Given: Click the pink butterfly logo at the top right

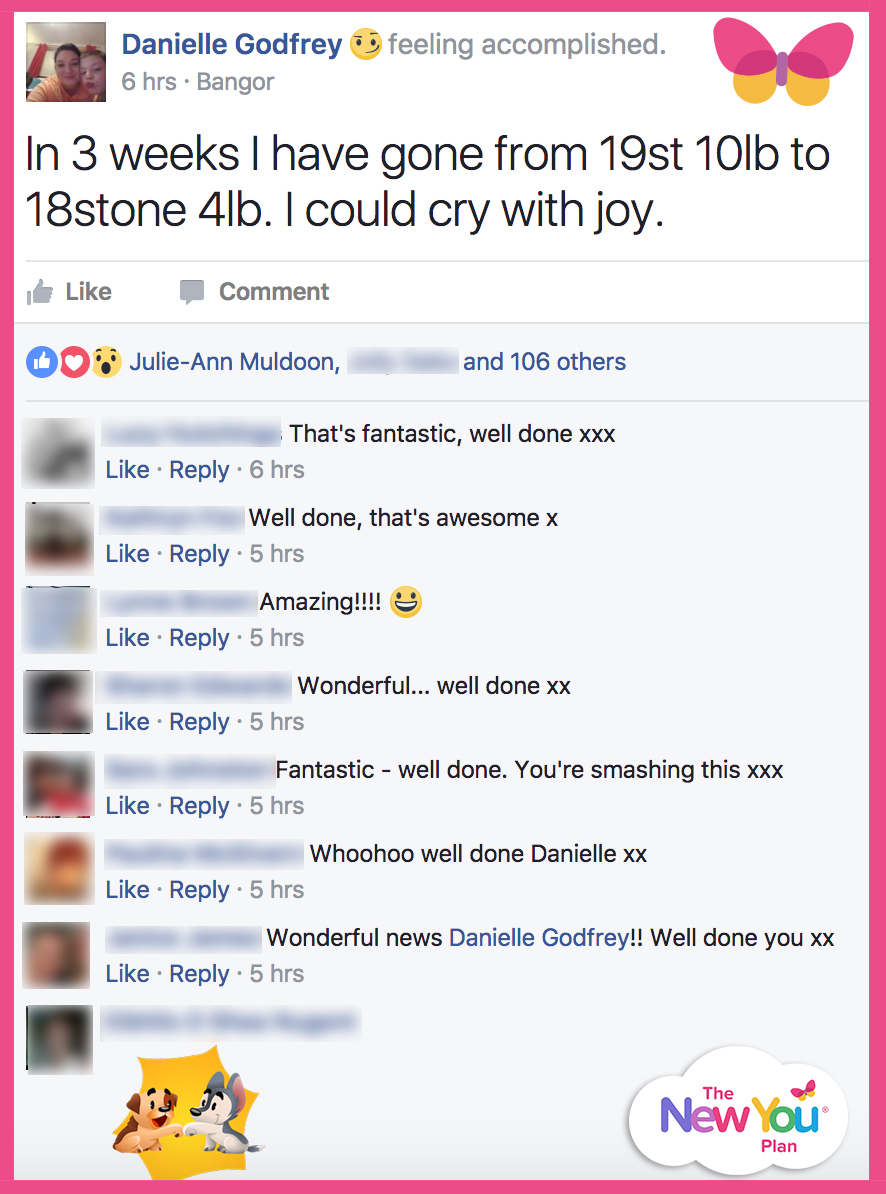Looking at the screenshot, I should pos(783,63).
